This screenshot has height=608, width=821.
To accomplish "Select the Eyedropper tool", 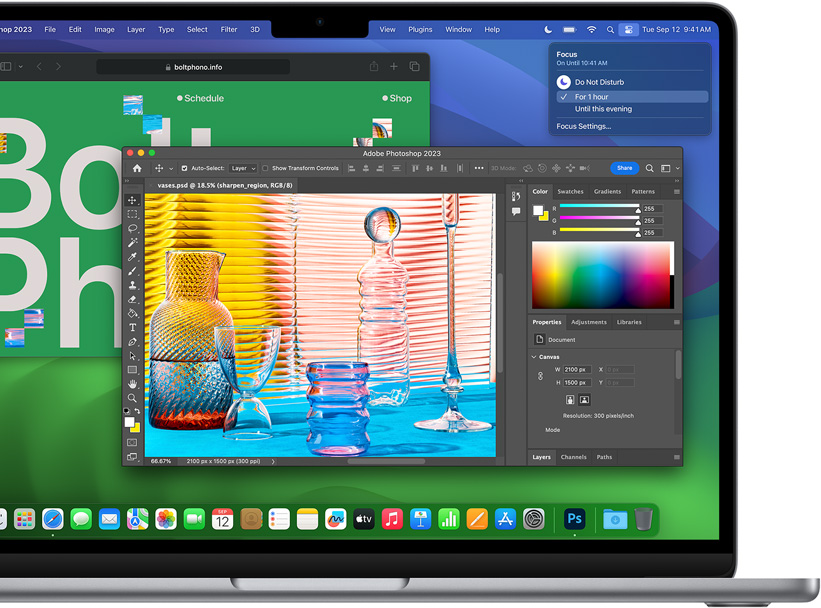I will [x=132, y=257].
